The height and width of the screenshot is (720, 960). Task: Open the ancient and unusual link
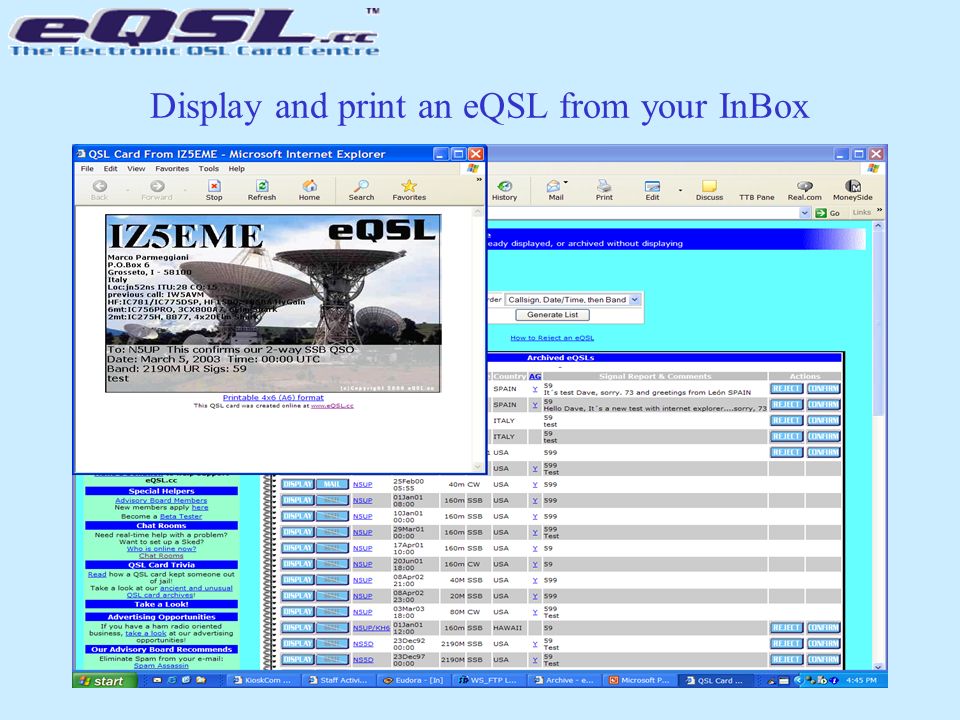(x=196, y=588)
